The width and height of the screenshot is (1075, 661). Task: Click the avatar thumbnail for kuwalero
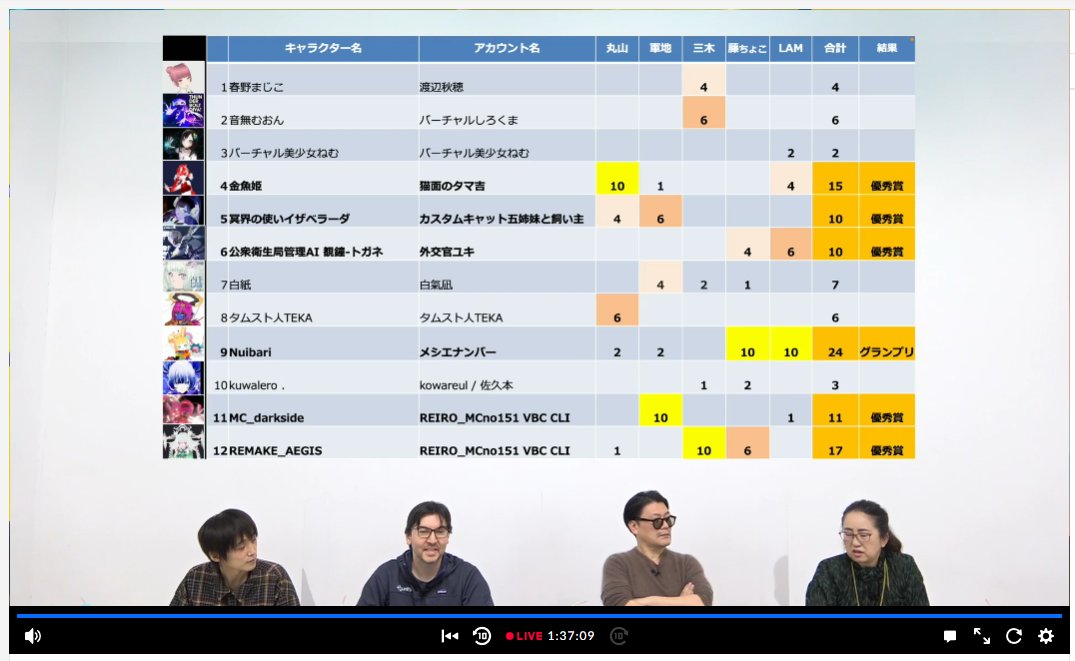click(184, 377)
